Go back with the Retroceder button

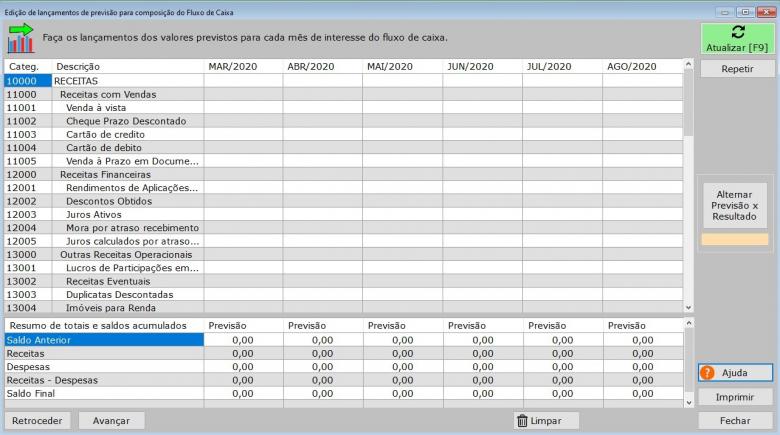click(38, 421)
